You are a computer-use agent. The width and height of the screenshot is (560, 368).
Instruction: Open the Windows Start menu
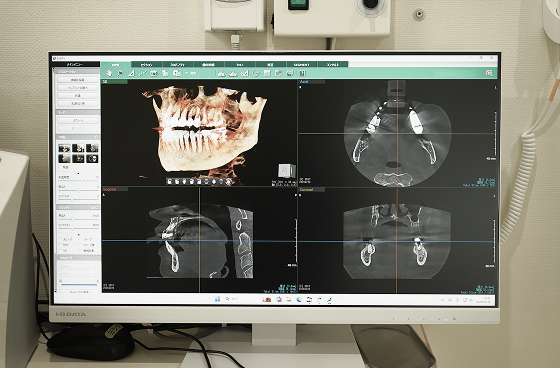218,299
